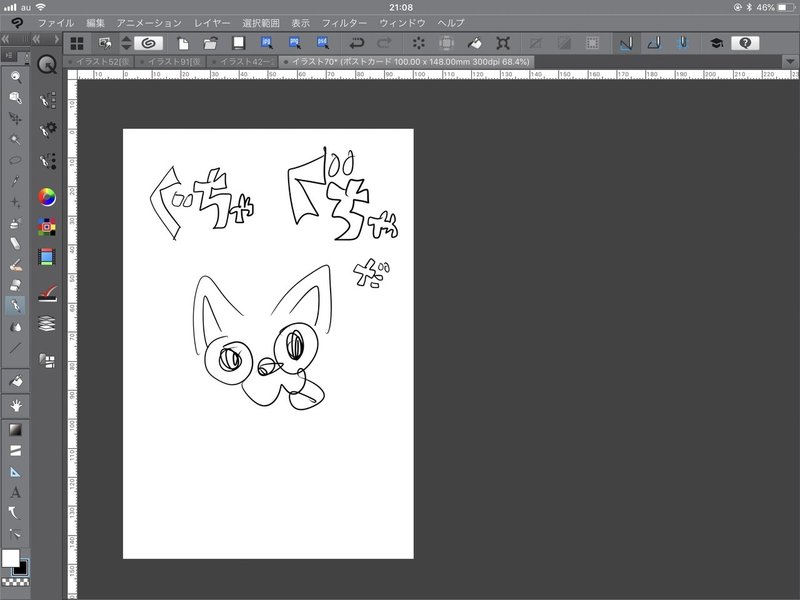Click the Scale/Rotate transform icon
The image size is (800, 600).
[503, 43]
